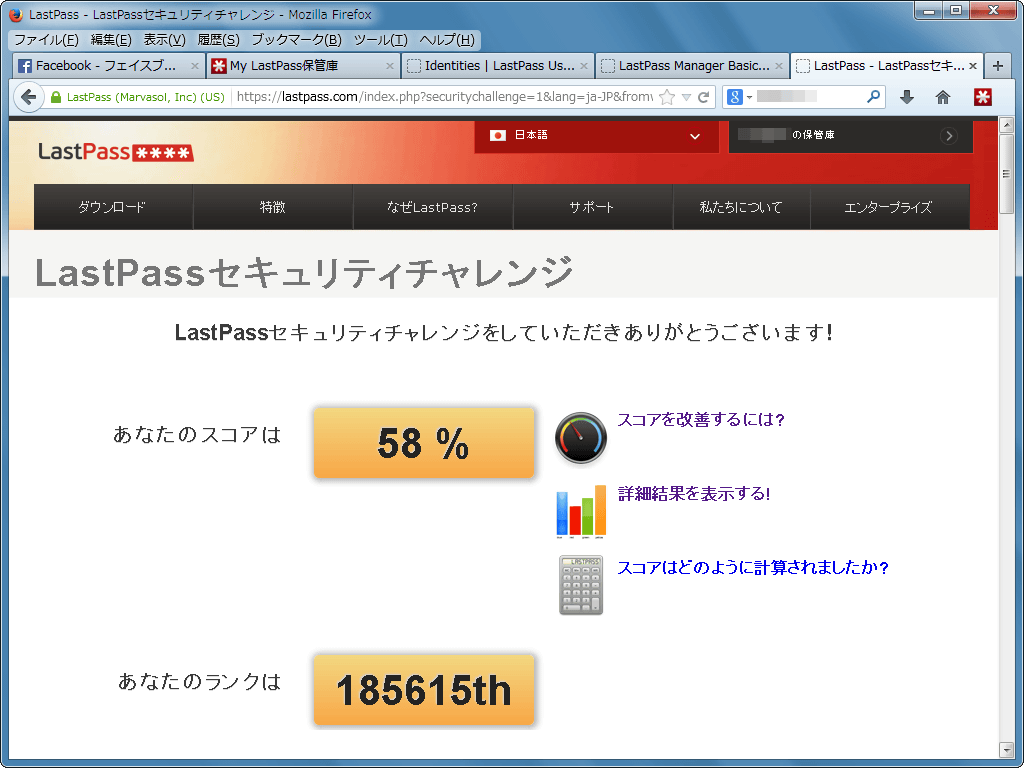
Task: Open ヘルプ(H) menu
Action: [447, 40]
